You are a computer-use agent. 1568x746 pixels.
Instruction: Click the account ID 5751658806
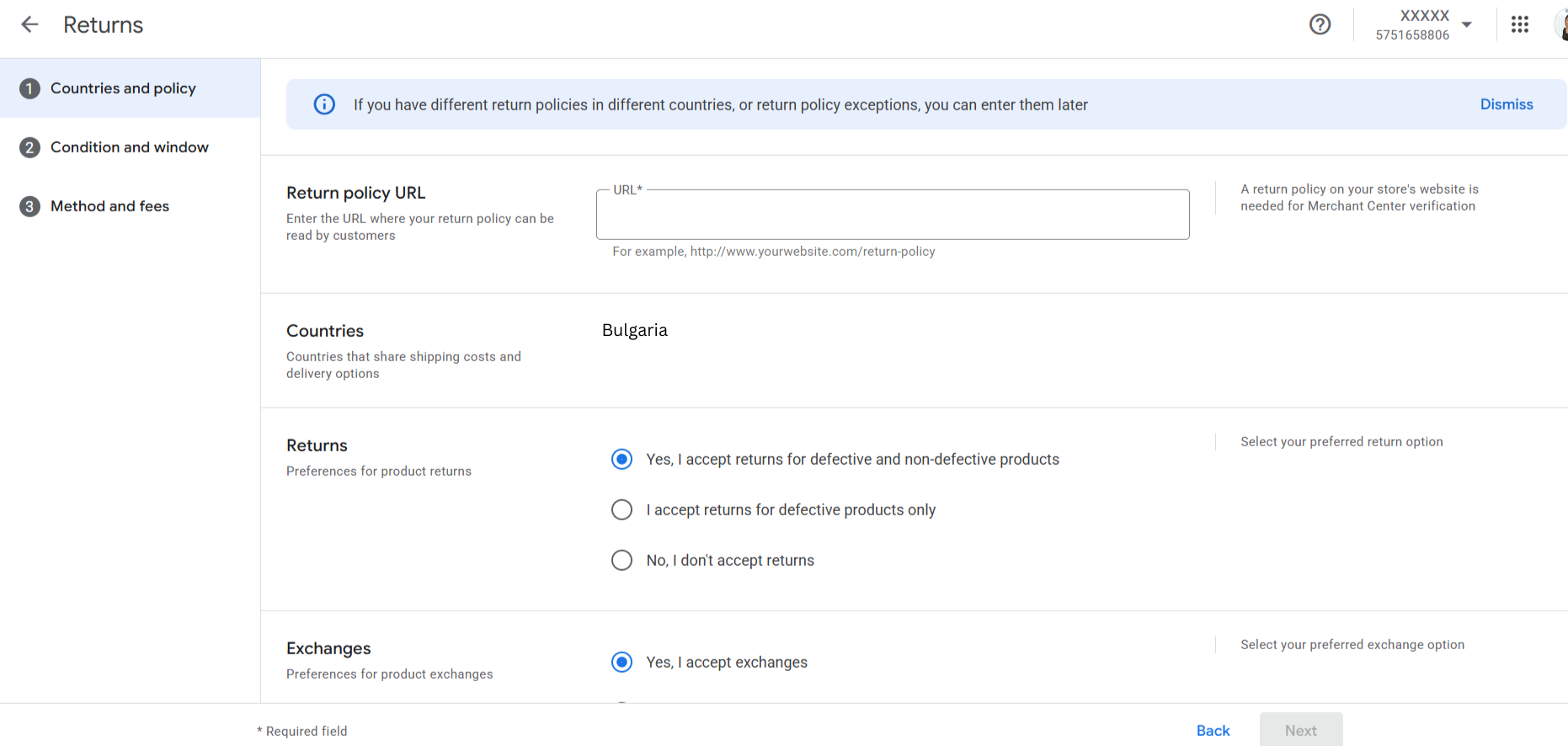click(x=1412, y=35)
